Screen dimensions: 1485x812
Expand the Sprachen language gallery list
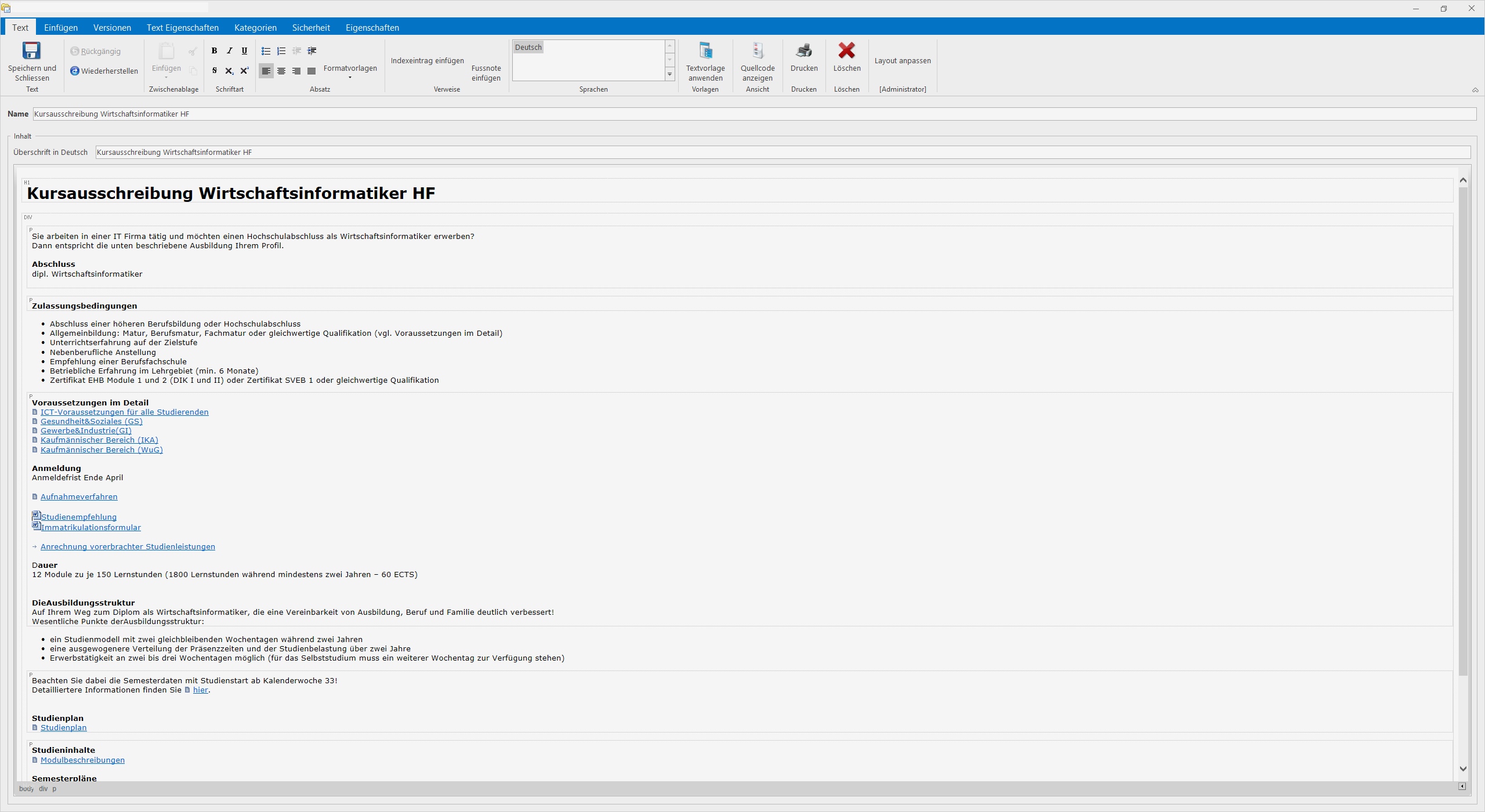click(x=670, y=74)
